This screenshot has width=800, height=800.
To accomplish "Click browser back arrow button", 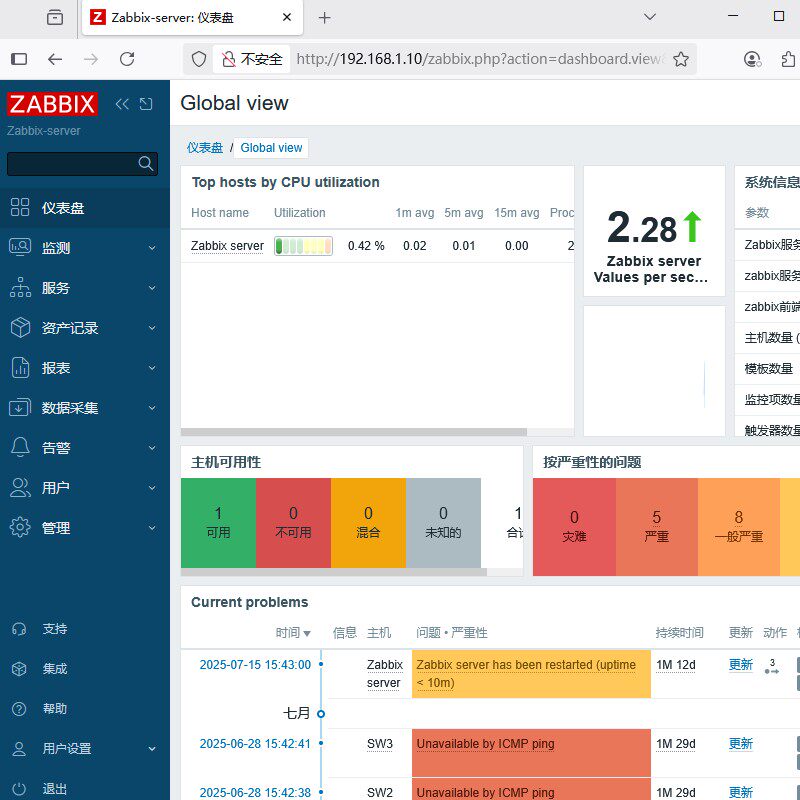I will 55,59.
